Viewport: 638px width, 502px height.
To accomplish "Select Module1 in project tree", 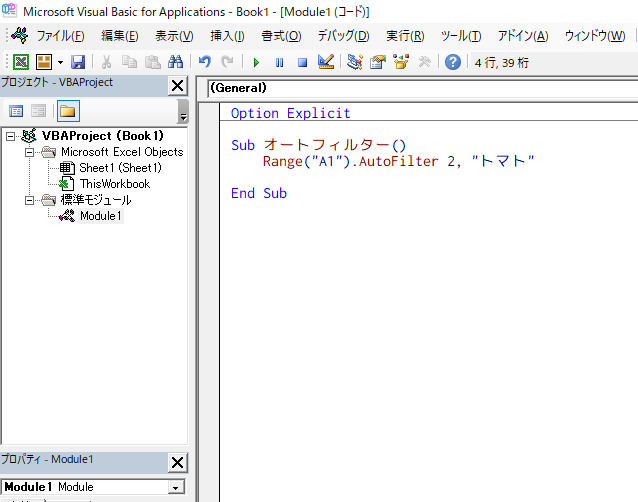I will 101,216.
